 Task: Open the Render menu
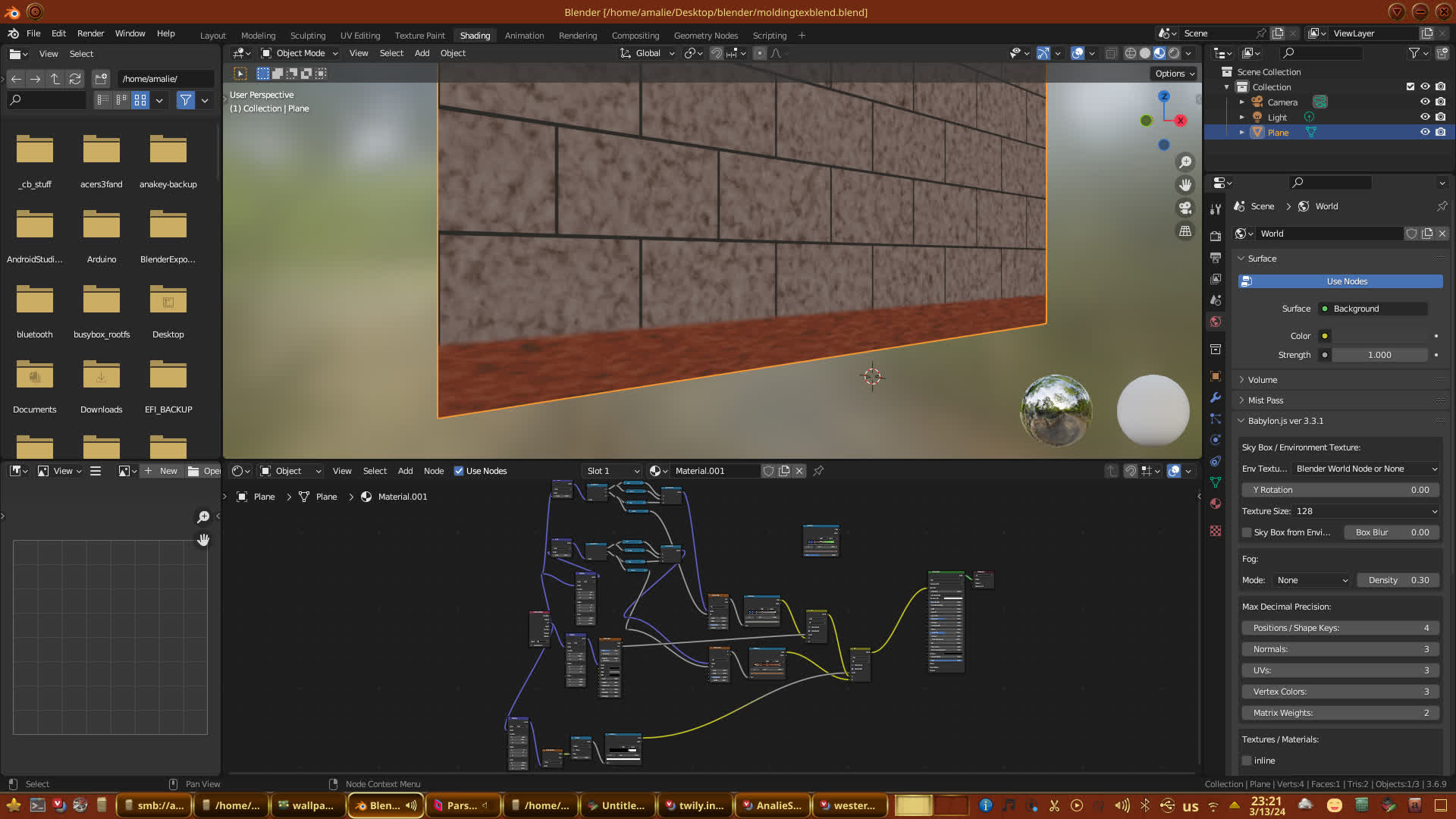click(90, 33)
